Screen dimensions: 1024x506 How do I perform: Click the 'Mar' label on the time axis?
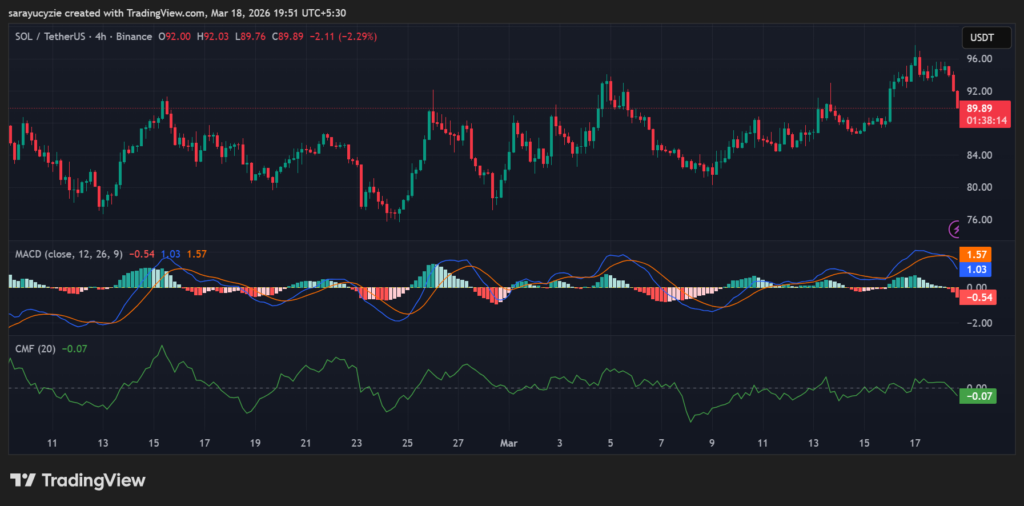click(x=508, y=442)
